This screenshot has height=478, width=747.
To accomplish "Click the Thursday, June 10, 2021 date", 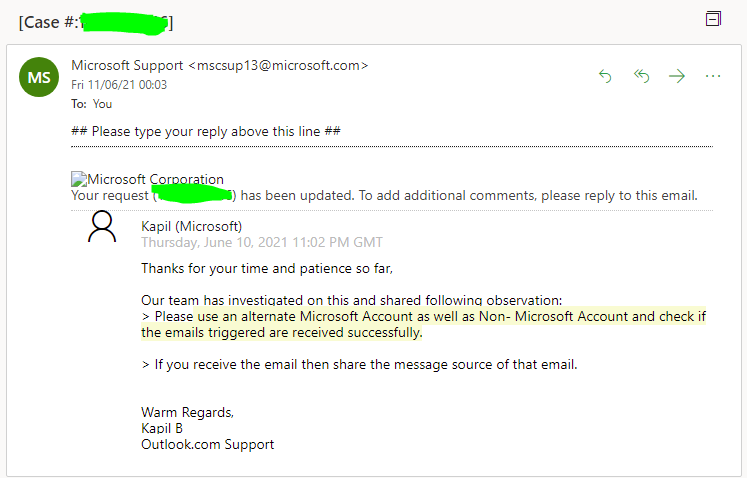I will coord(261,242).
